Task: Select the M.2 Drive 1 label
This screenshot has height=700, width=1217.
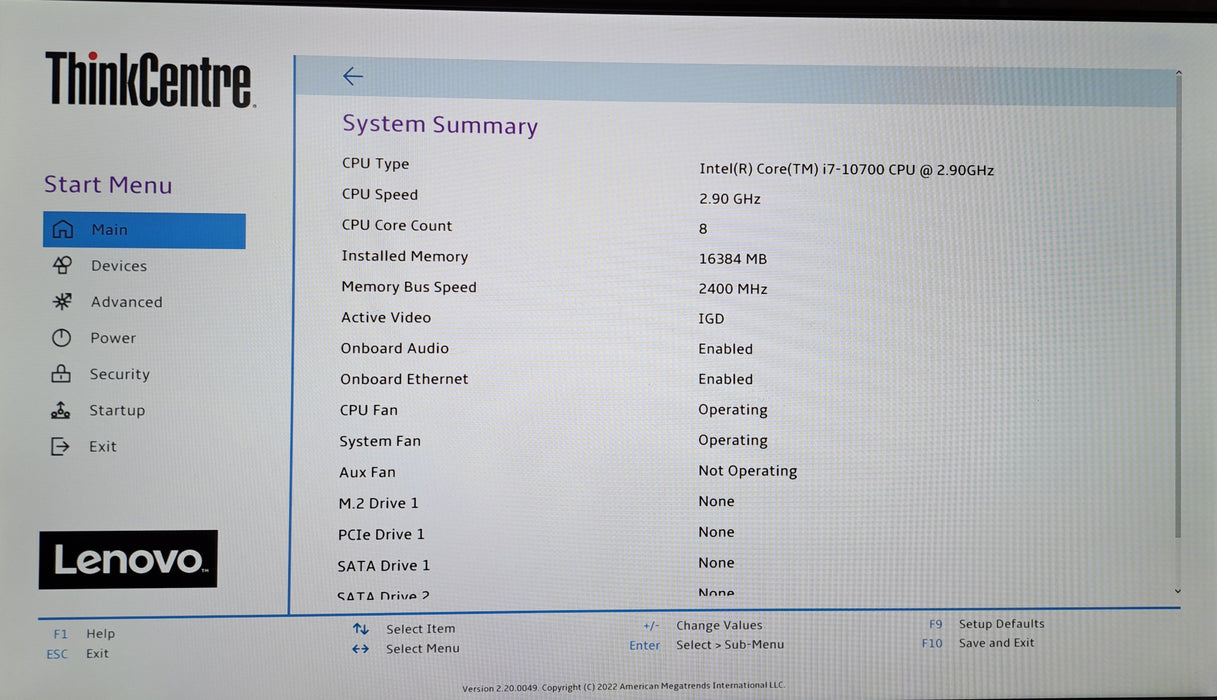Action: click(x=379, y=503)
